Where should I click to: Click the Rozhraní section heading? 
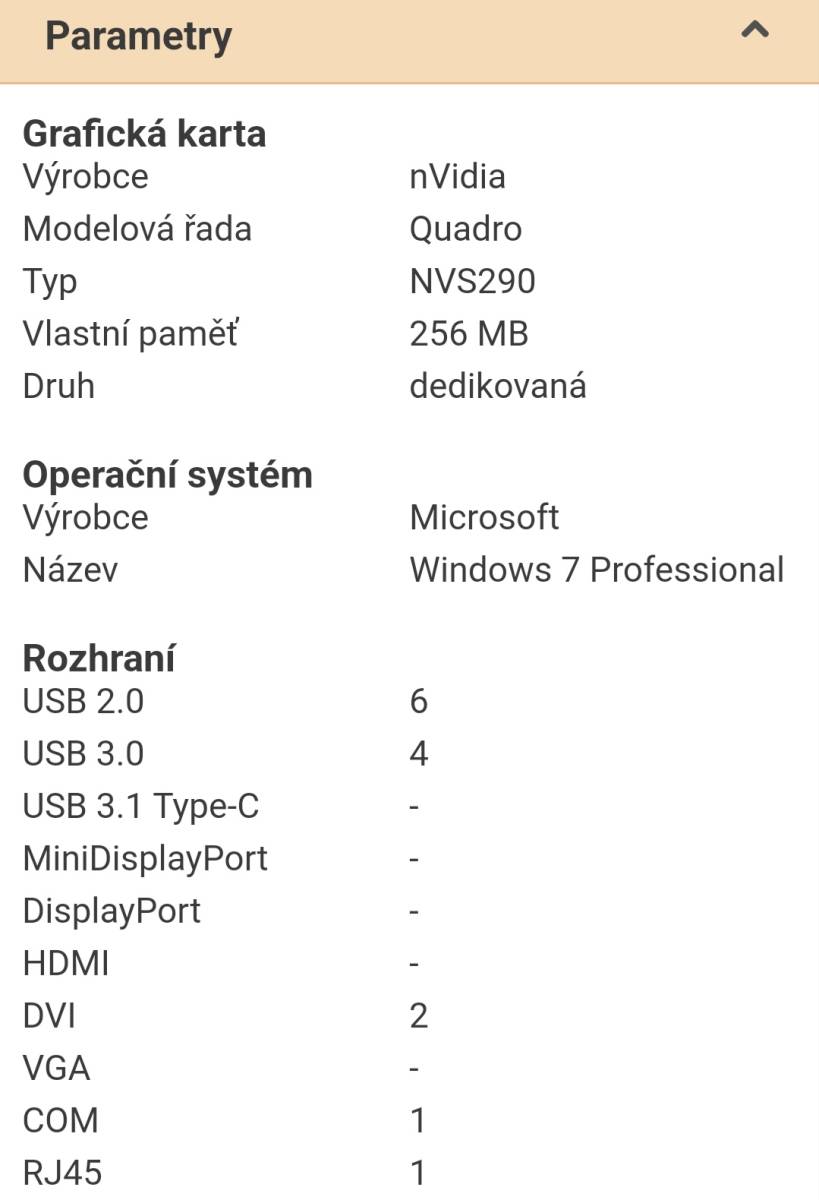99,659
